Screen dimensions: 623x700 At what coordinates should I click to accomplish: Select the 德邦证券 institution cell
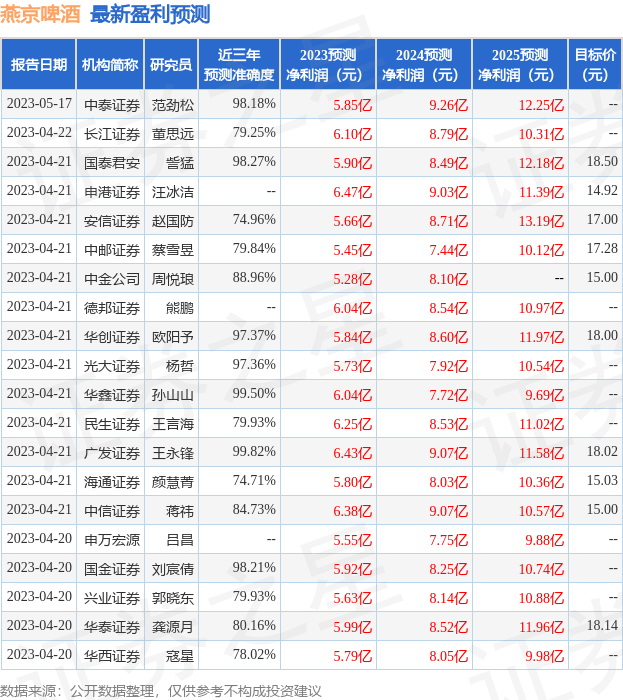(112, 308)
